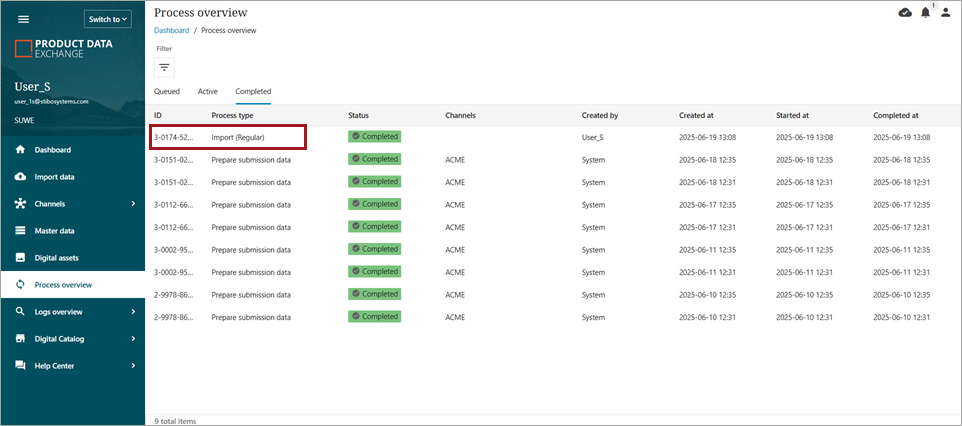
Task: Open the notifications bell
Action: [x=925, y=12]
